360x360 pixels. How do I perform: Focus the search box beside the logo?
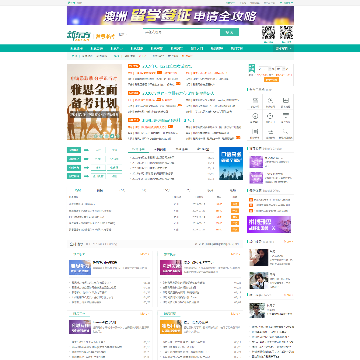(182, 32)
